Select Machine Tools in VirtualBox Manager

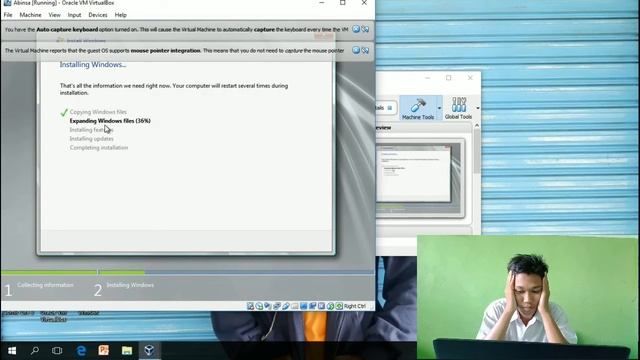418,108
